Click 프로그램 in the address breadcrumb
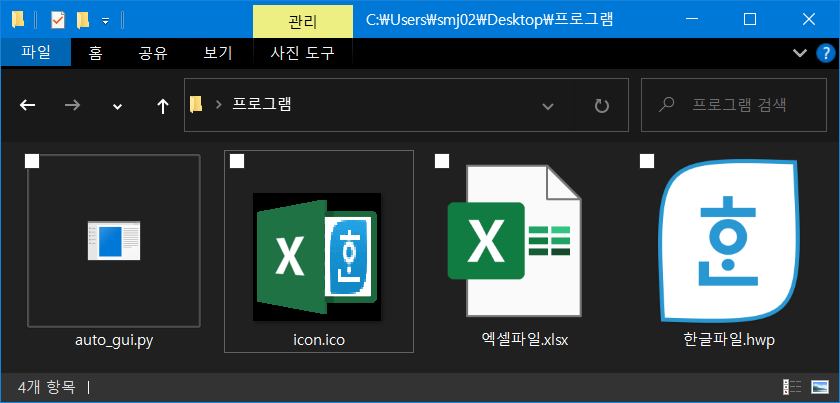 coord(261,104)
